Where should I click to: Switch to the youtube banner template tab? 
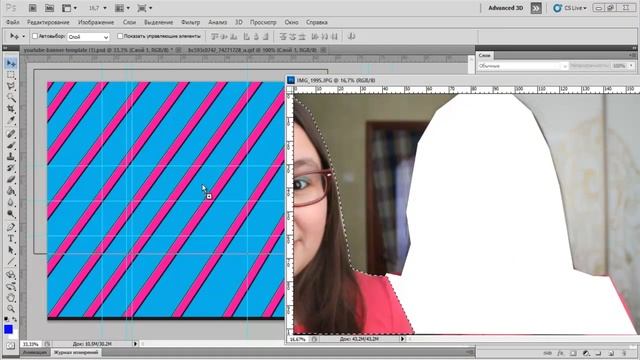click(101, 50)
